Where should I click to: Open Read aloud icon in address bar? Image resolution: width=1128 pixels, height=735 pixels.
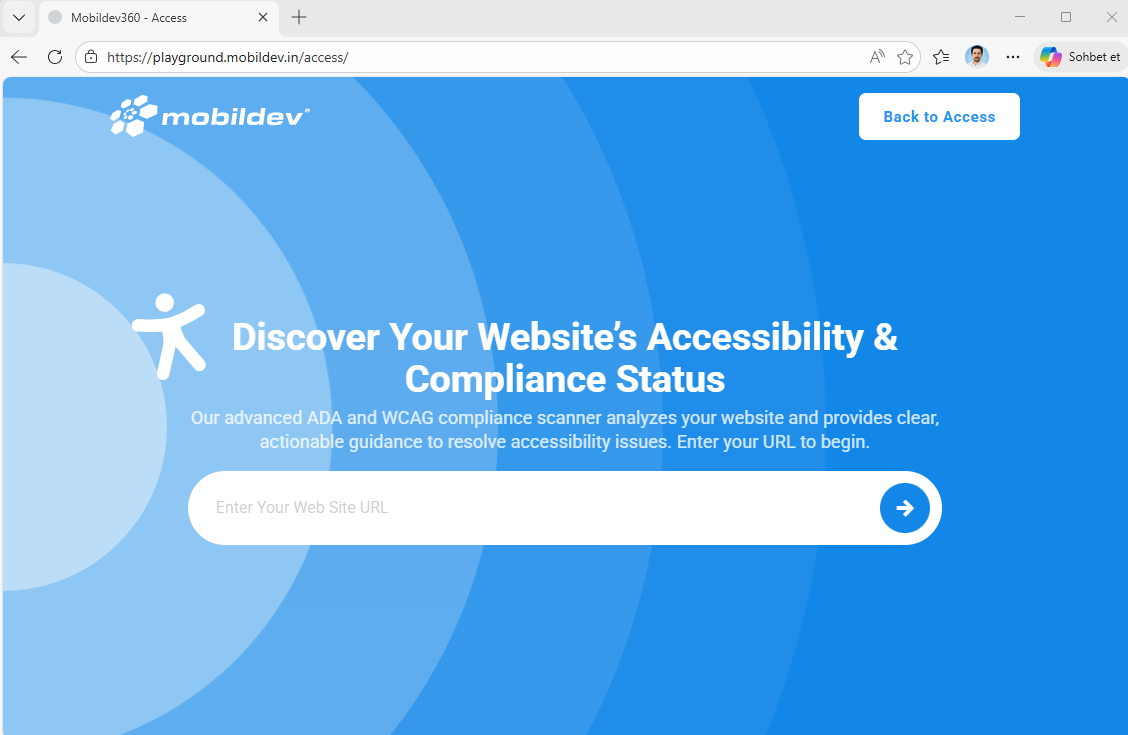click(876, 57)
